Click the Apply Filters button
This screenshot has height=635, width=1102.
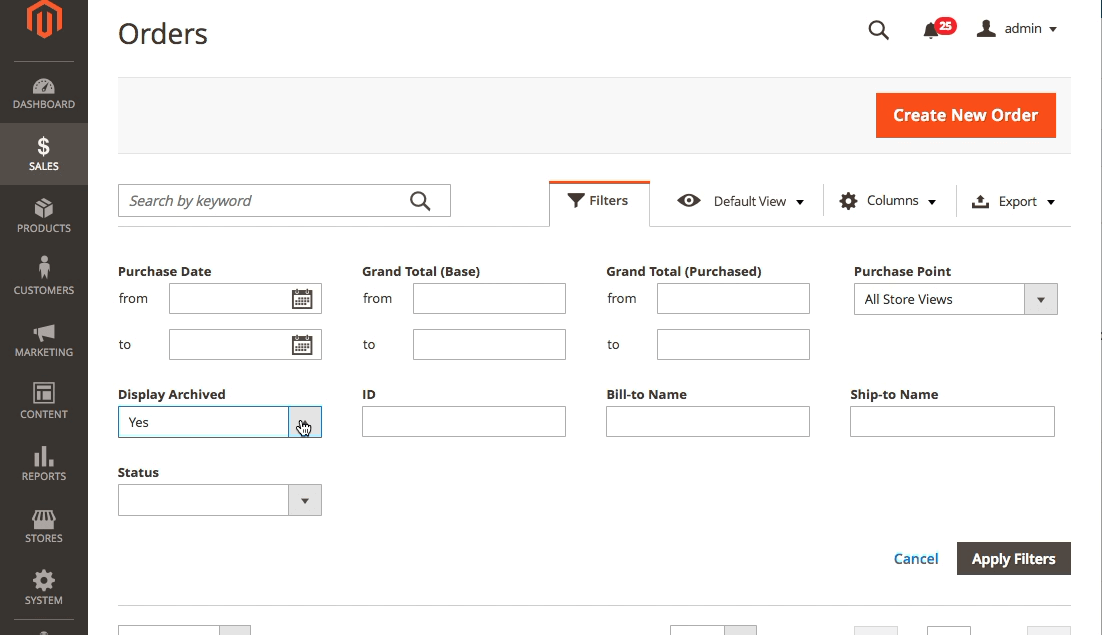1013,559
